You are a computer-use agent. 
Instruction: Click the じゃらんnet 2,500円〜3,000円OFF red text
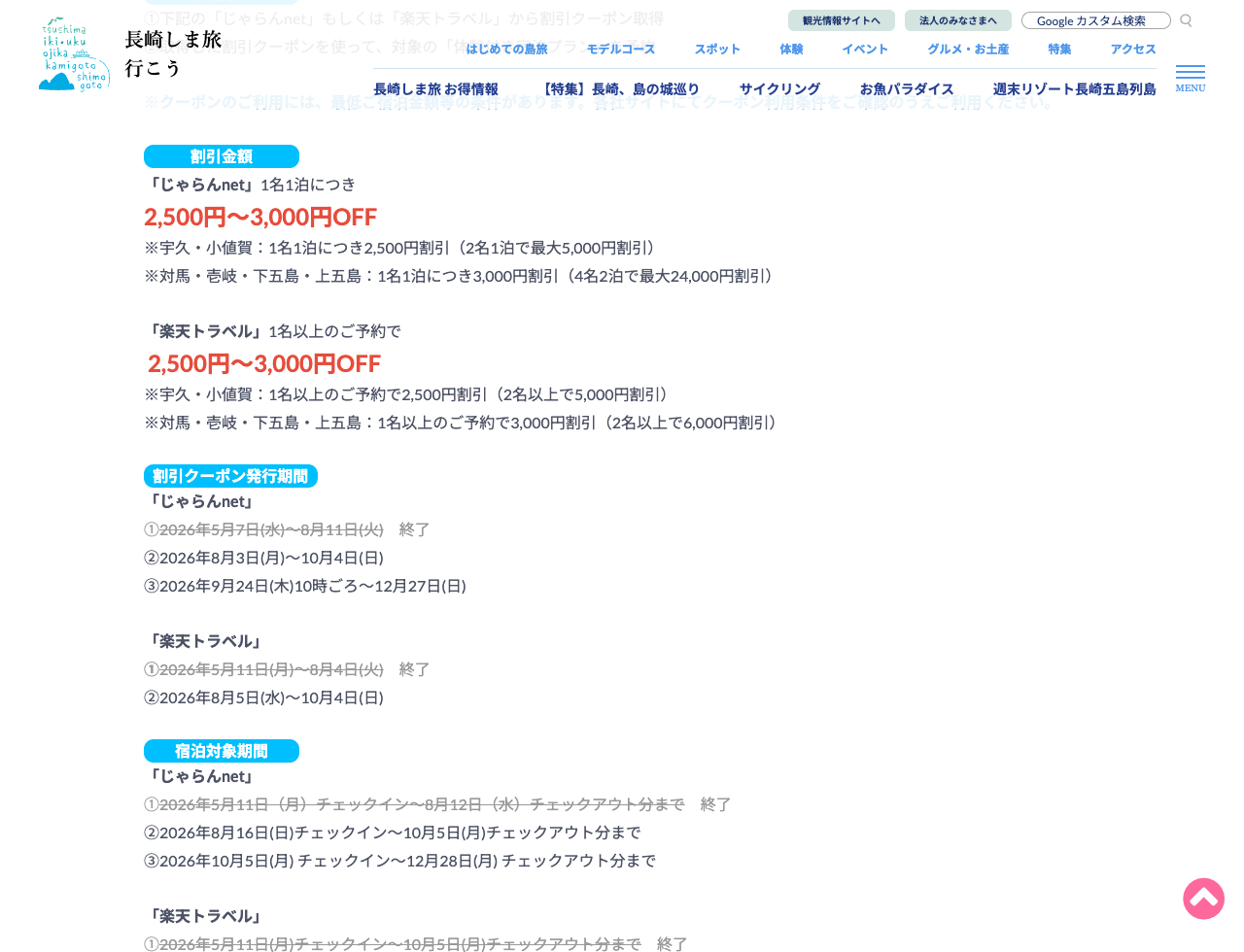coord(260,217)
